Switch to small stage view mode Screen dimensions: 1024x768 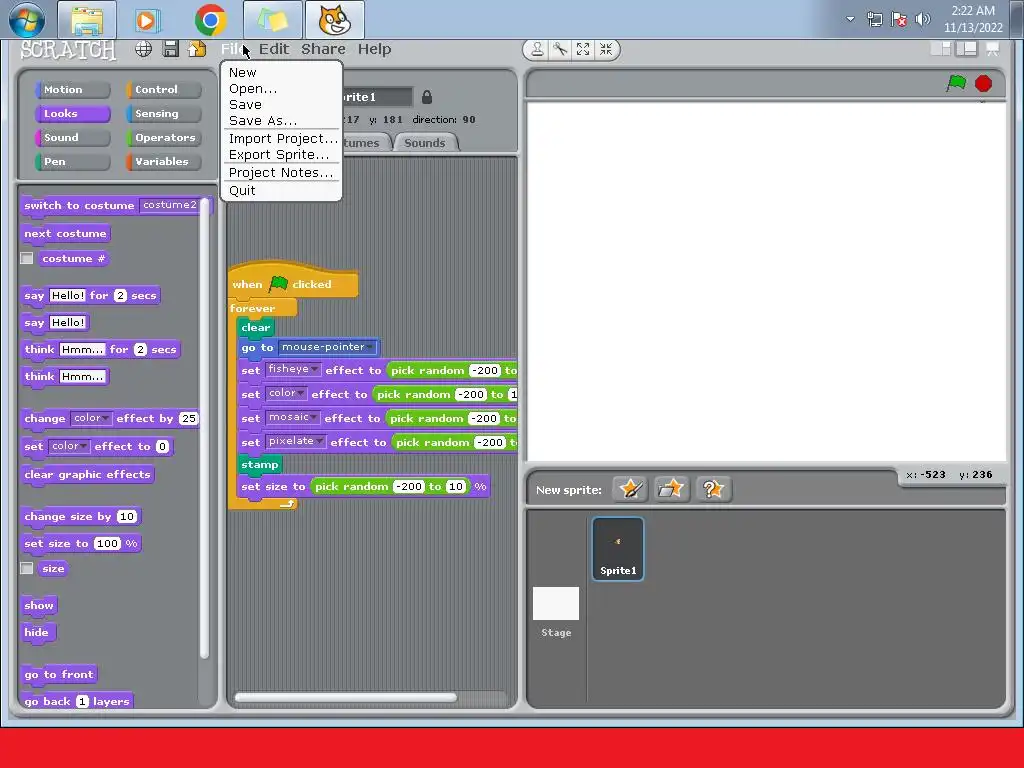[940, 49]
